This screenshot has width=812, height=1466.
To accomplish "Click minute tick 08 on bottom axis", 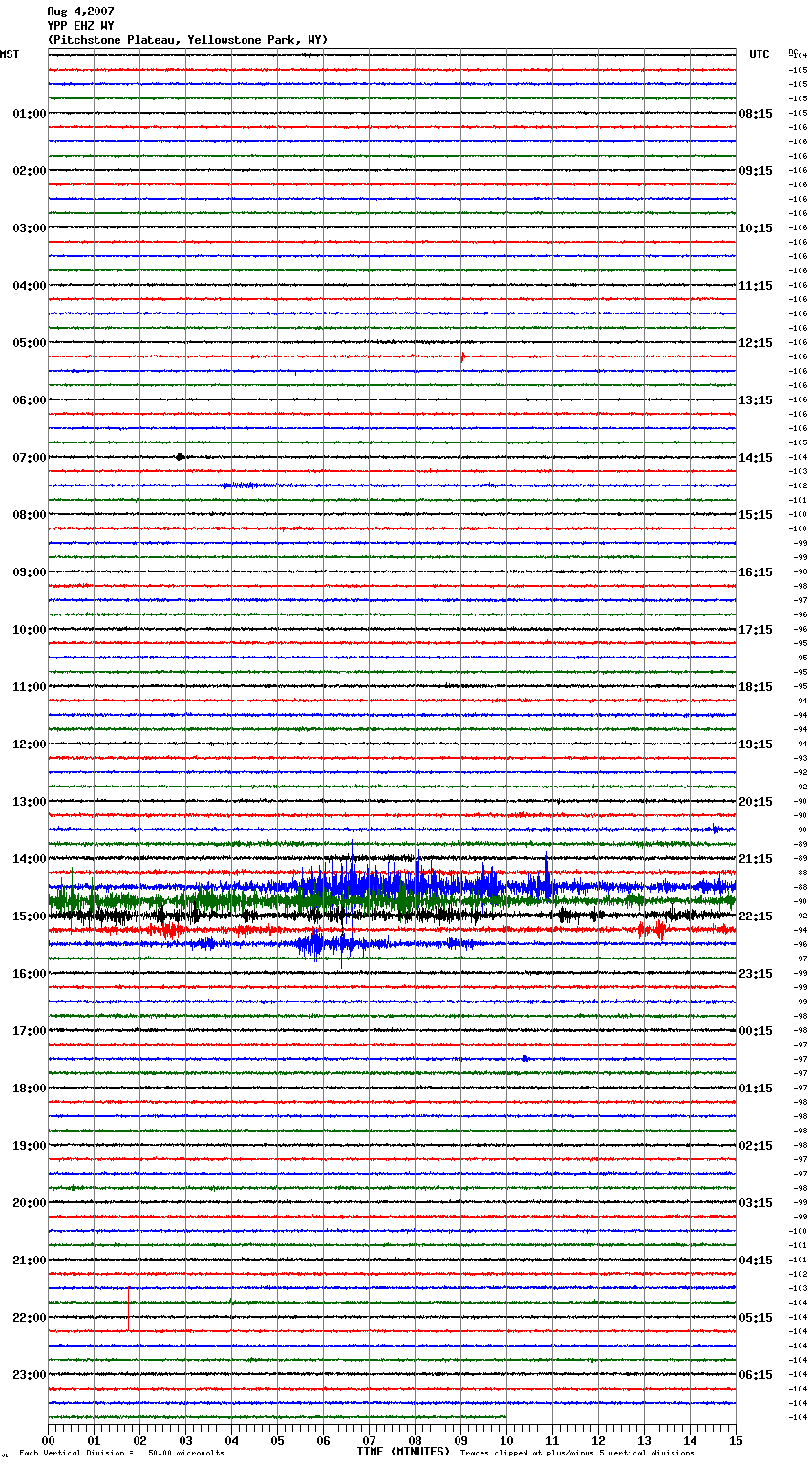I will pyautogui.click(x=415, y=1440).
